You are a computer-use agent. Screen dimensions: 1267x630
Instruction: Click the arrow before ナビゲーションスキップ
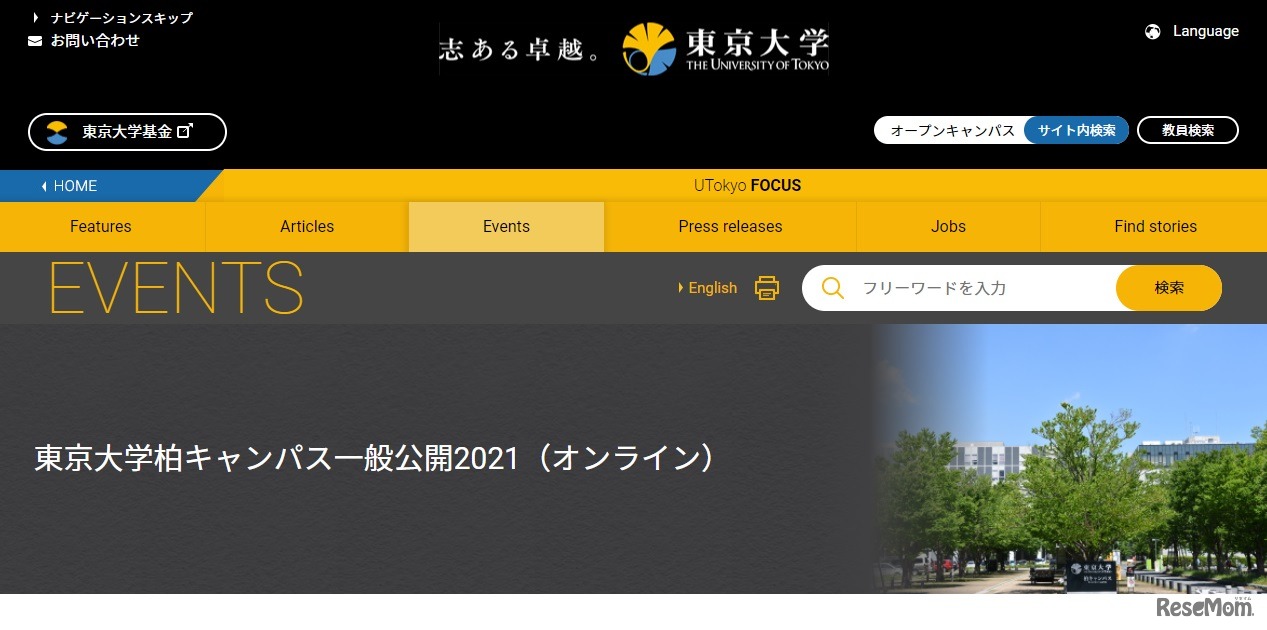[36, 18]
